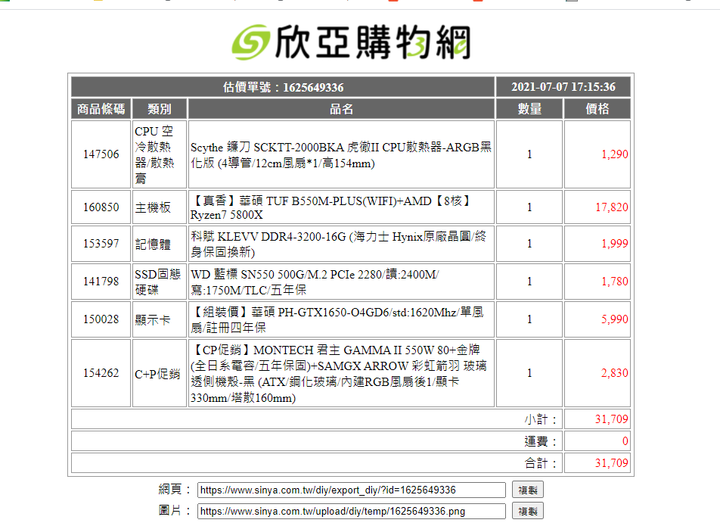Select the date 2021-07-07 17:15:36
The image size is (720, 526).
coord(563,87)
